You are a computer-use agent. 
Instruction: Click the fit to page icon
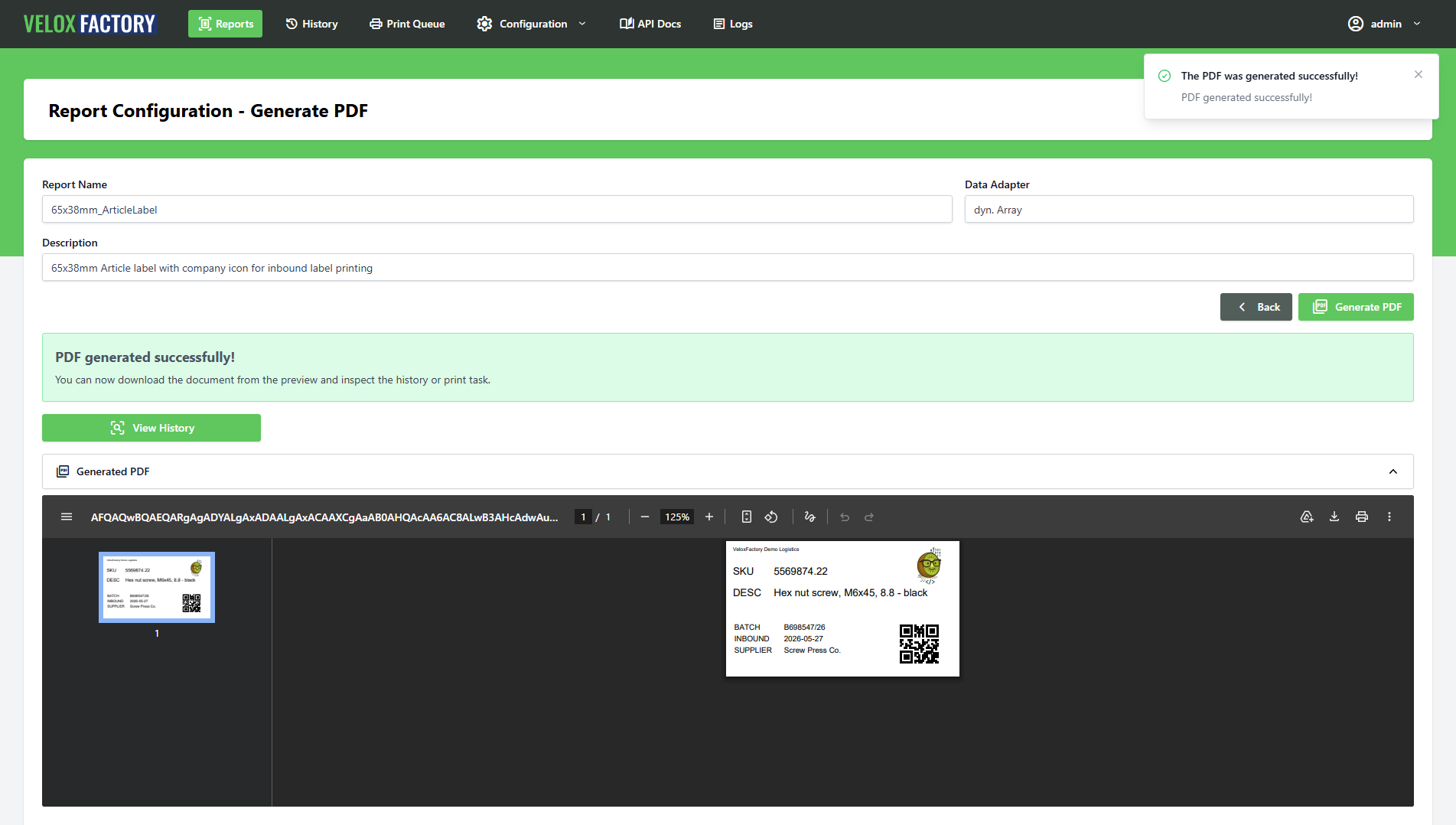click(747, 517)
